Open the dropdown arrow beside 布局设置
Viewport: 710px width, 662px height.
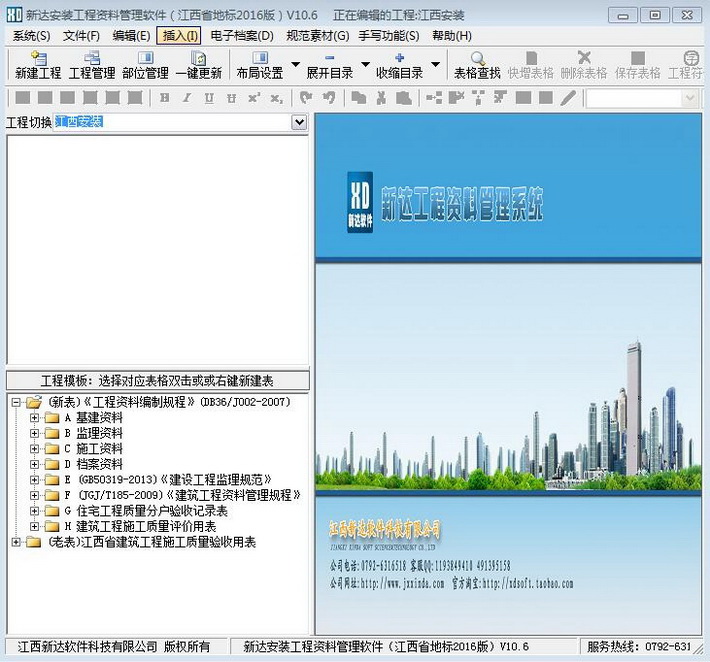point(295,65)
